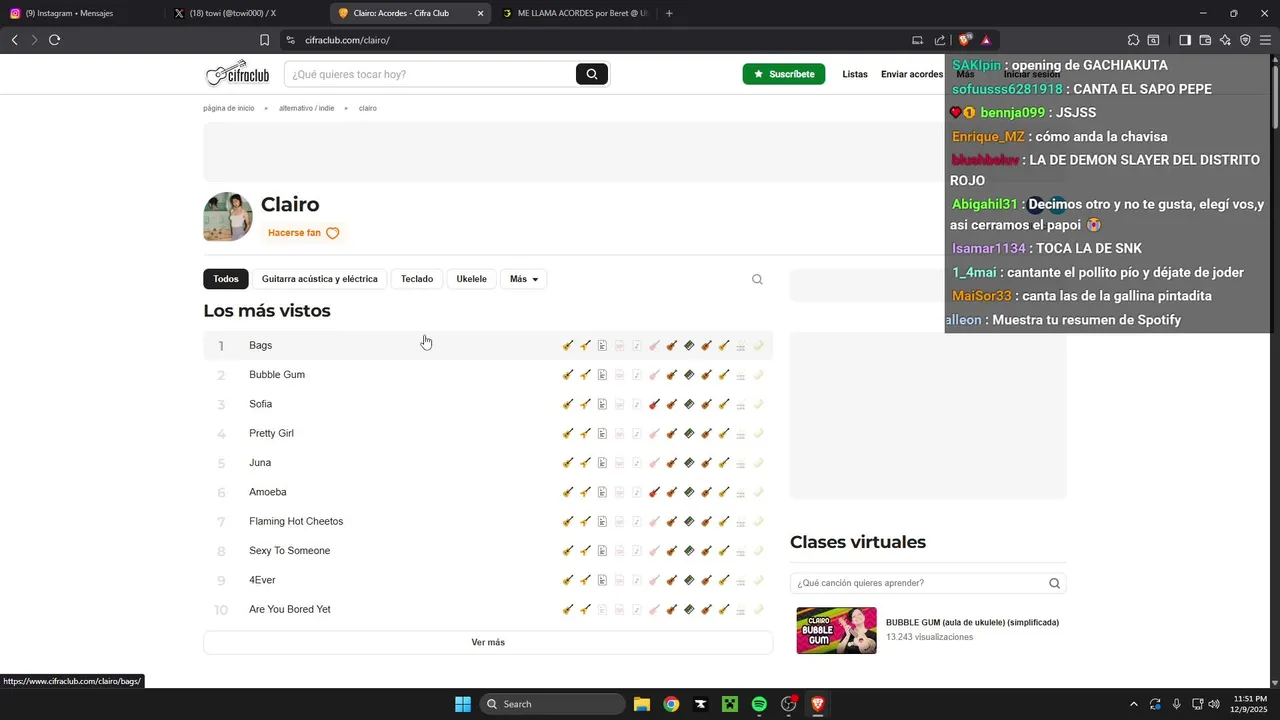Open acoustic guitar chords icon for Bags
Image resolution: width=1280 pixels, height=720 pixels.
(568, 345)
